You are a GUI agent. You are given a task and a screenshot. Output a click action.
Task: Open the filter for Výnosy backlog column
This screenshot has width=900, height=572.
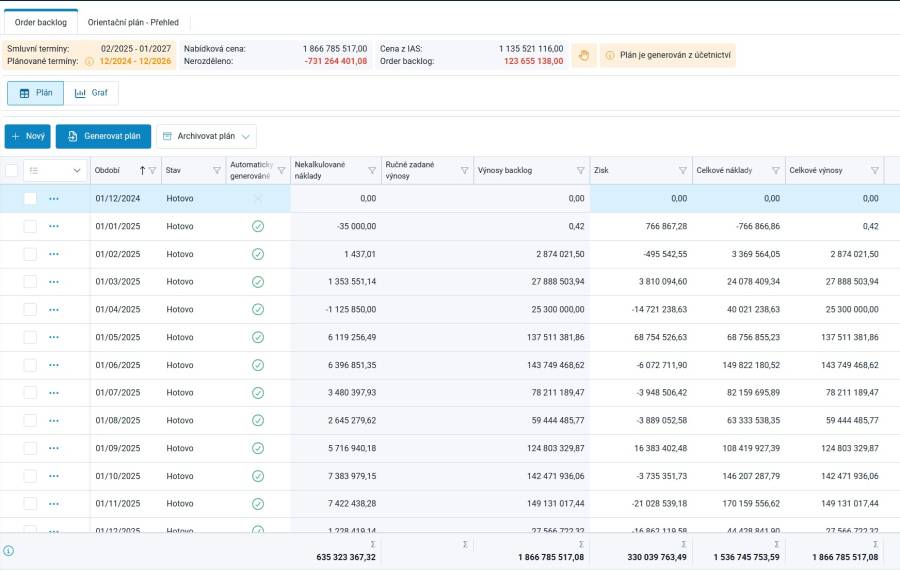click(x=581, y=170)
